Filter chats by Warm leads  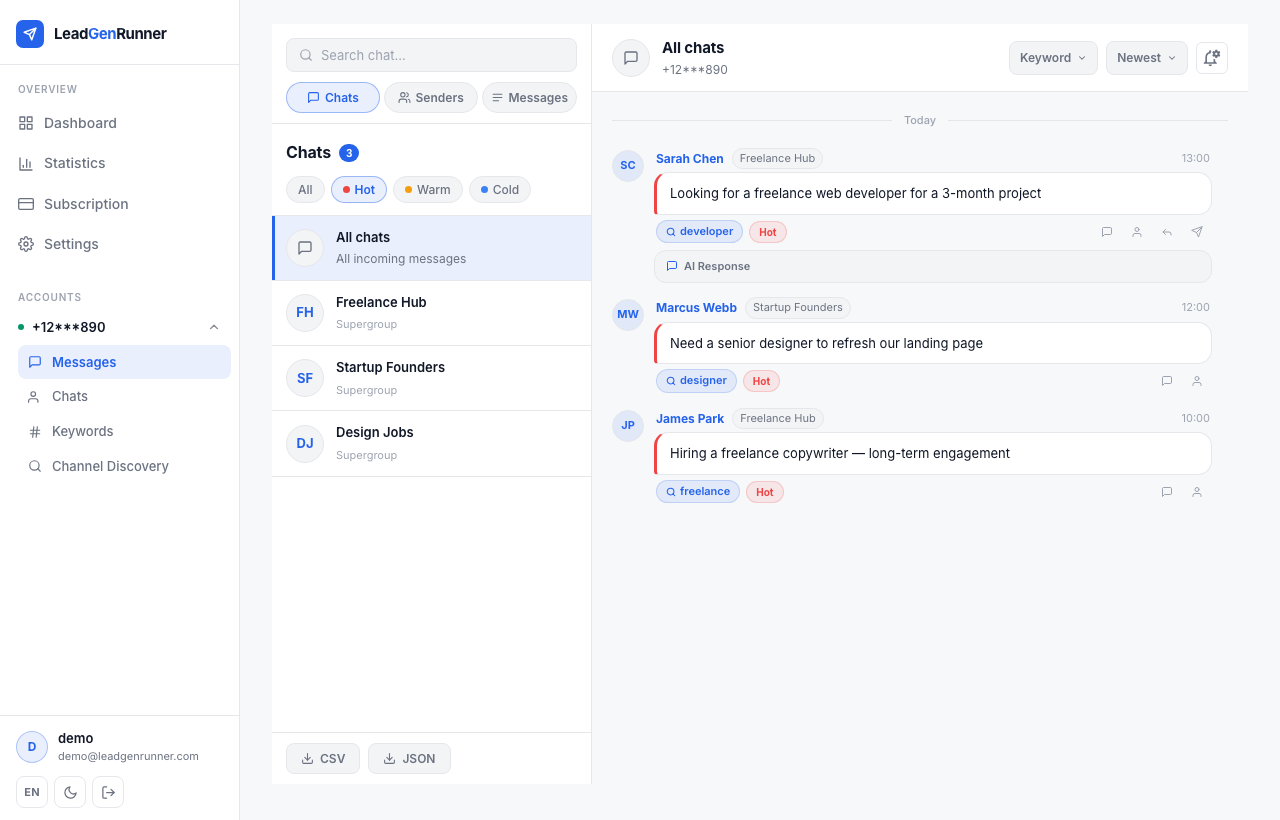[428, 190]
